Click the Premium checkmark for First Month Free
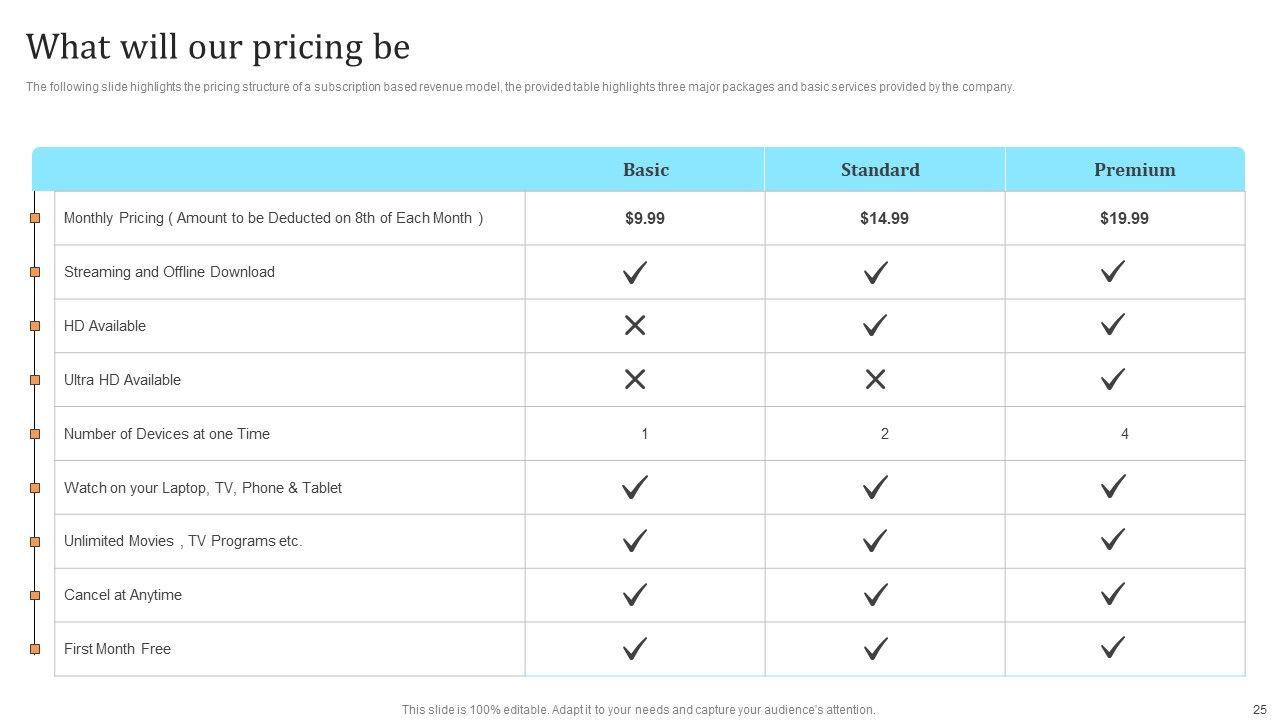Viewport: 1280px width, 720px height. pos(1113,648)
